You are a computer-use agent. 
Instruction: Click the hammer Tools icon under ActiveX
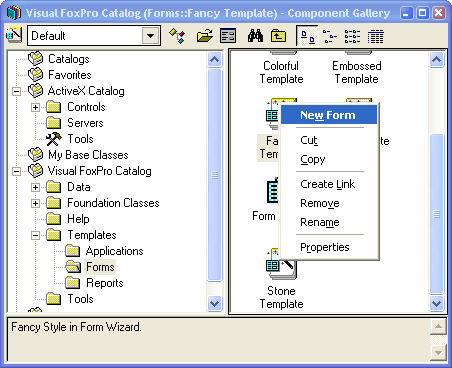(x=54, y=139)
